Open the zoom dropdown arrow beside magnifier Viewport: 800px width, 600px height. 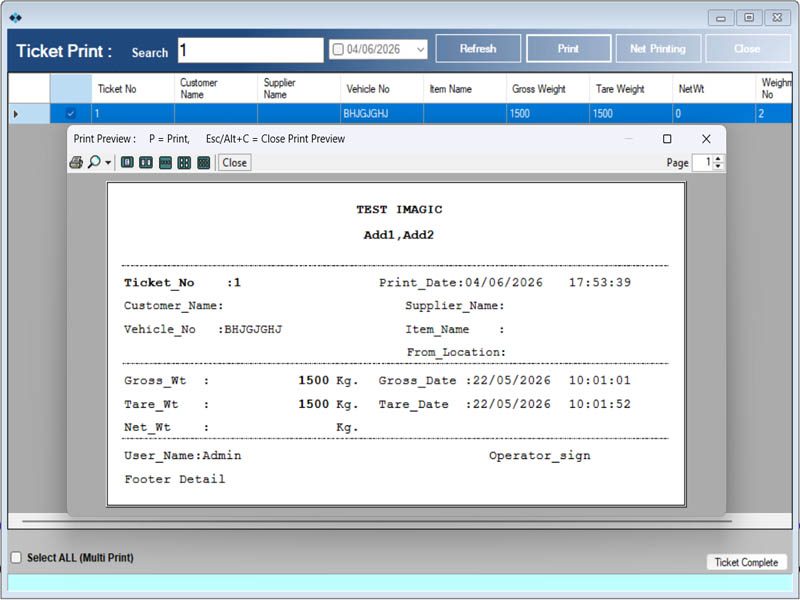(108, 163)
